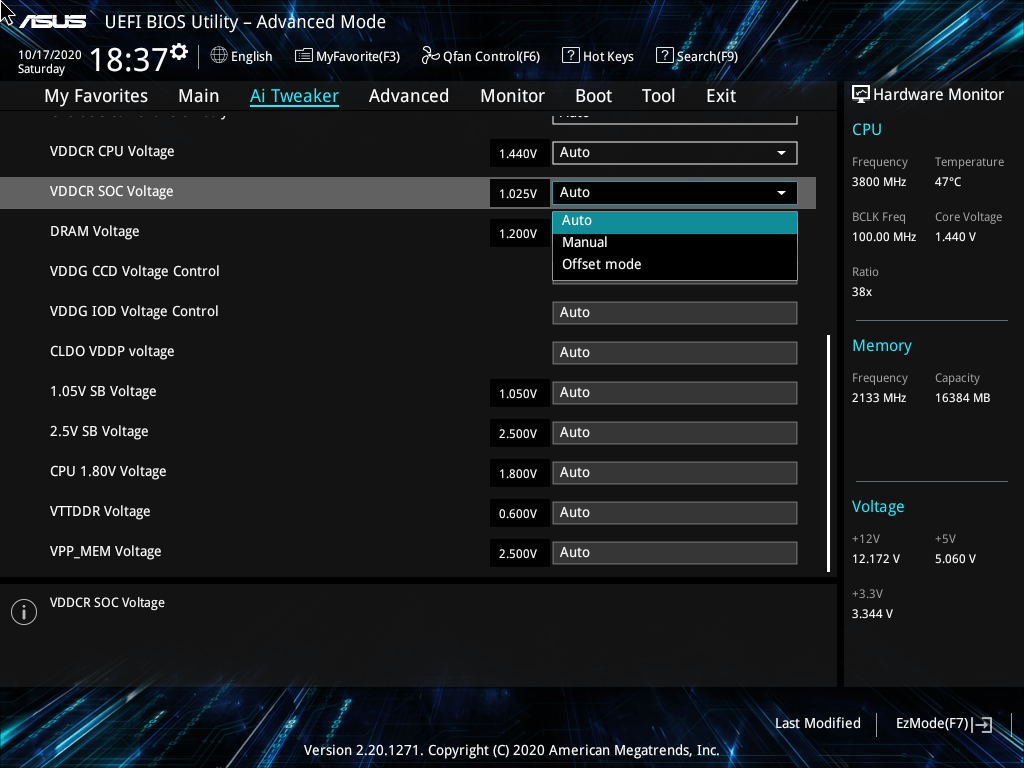Select the 1.05V SB Voltage label
The image size is (1024, 768).
103,392
